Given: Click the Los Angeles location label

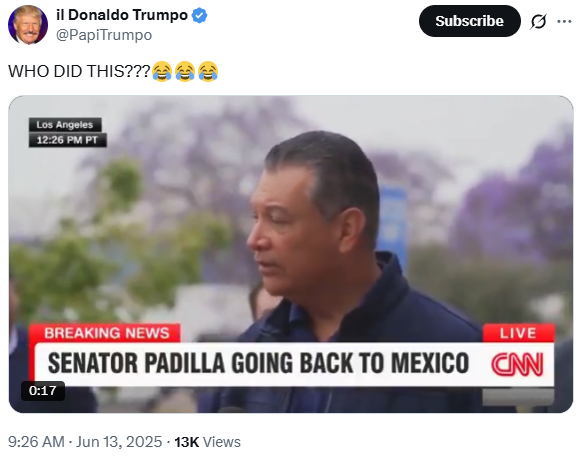Looking at the screenshot, I should pos(65,125).
